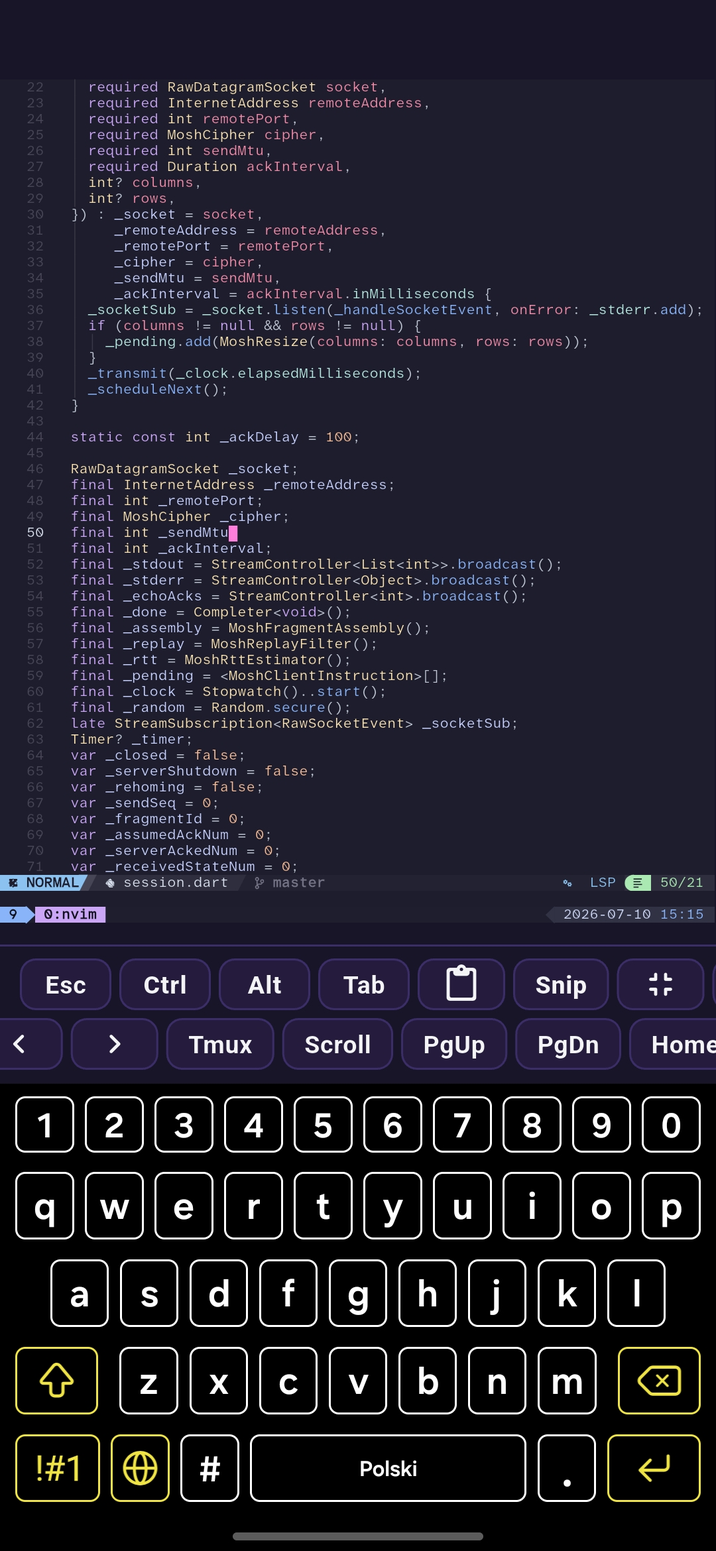The image size is (716, 1551).
Task: Tap _sendMtu on line 50
Action: (193, 533)
